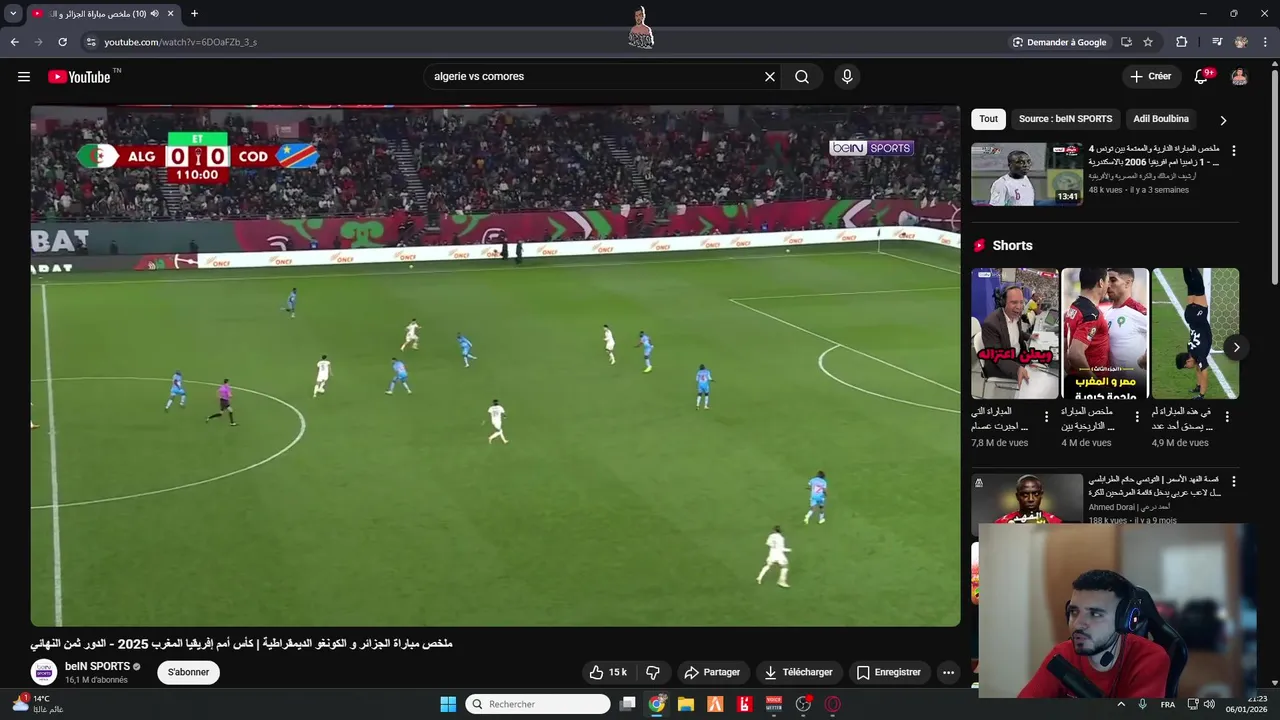The image size is (1280, 720).
Task: Open the 13:41 suggested video thumbnail
Action: (1027, 174)
